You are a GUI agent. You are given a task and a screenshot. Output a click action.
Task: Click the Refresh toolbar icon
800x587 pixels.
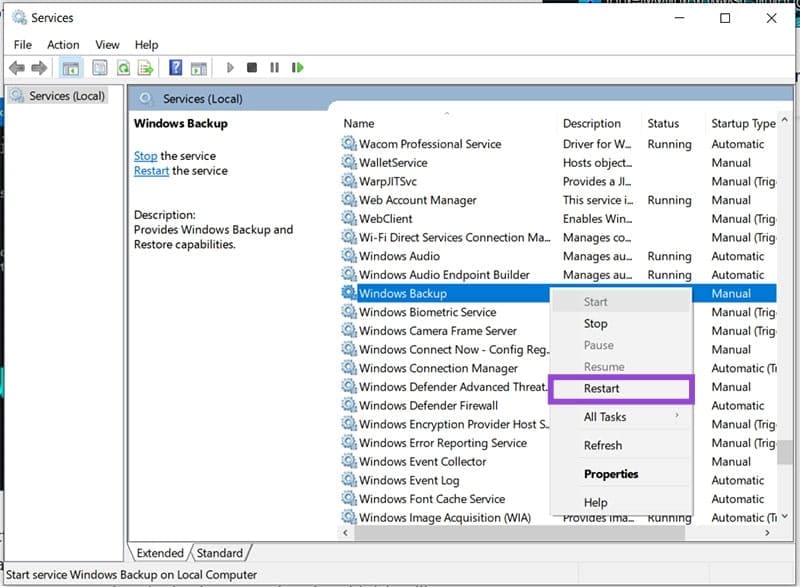pos(122,67)
